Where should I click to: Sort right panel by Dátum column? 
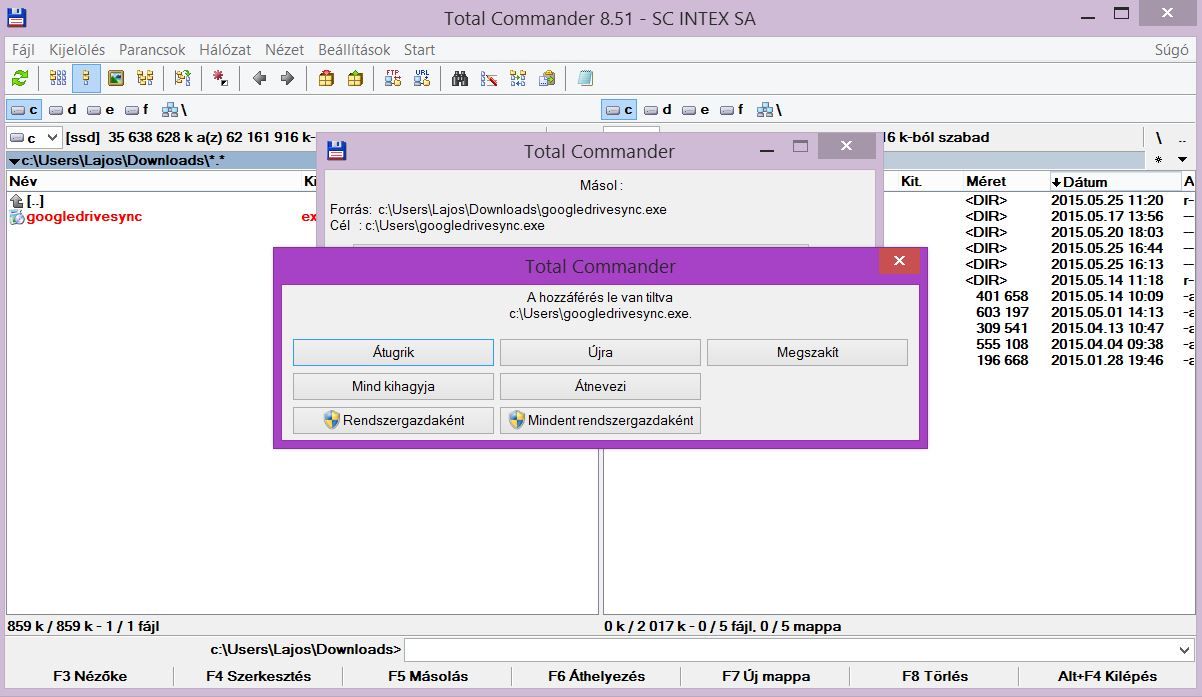(1114, 181)
